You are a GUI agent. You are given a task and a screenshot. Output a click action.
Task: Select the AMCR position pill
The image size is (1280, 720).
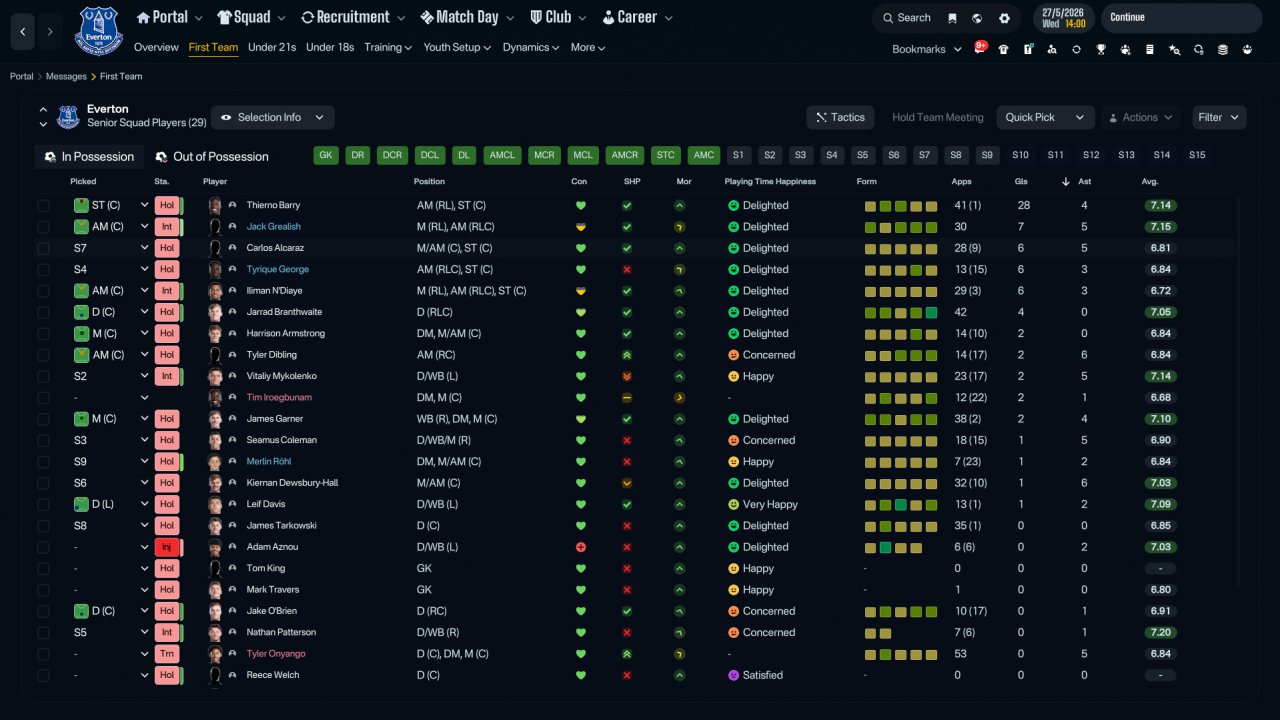tap(625, 155)
